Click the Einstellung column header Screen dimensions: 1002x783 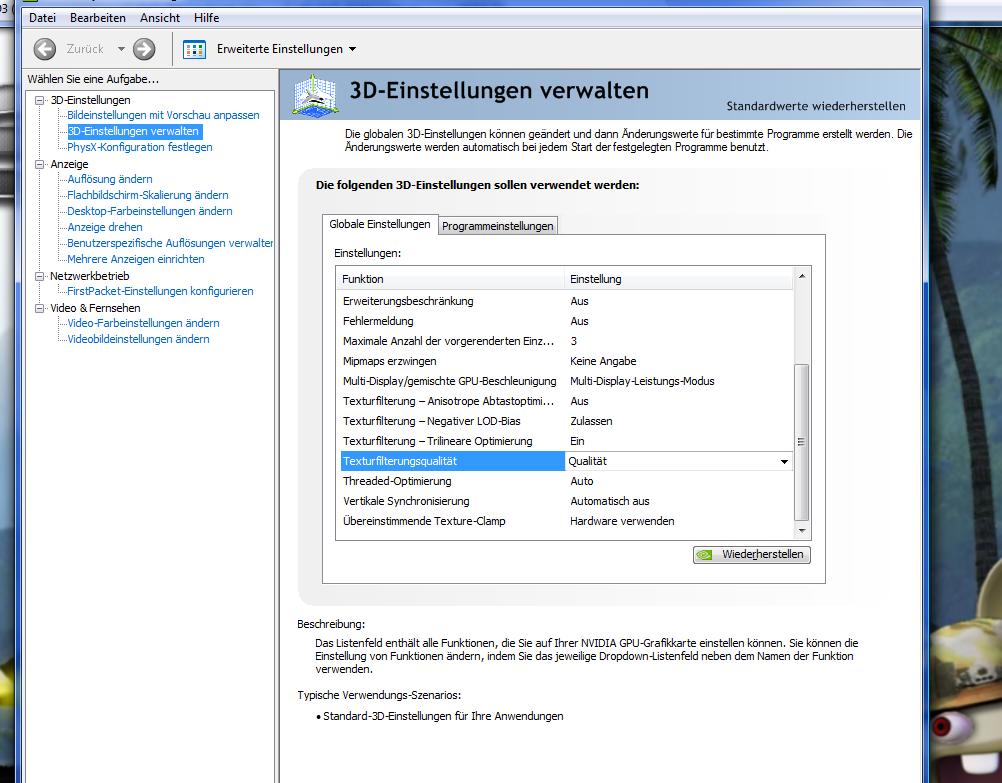[x=679, y=279]
